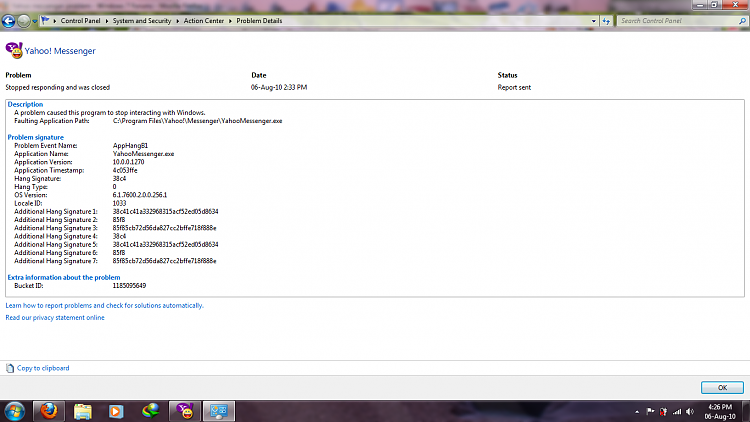Open Windows Explorer folder icon in taskbar

(x=82, y=411)
